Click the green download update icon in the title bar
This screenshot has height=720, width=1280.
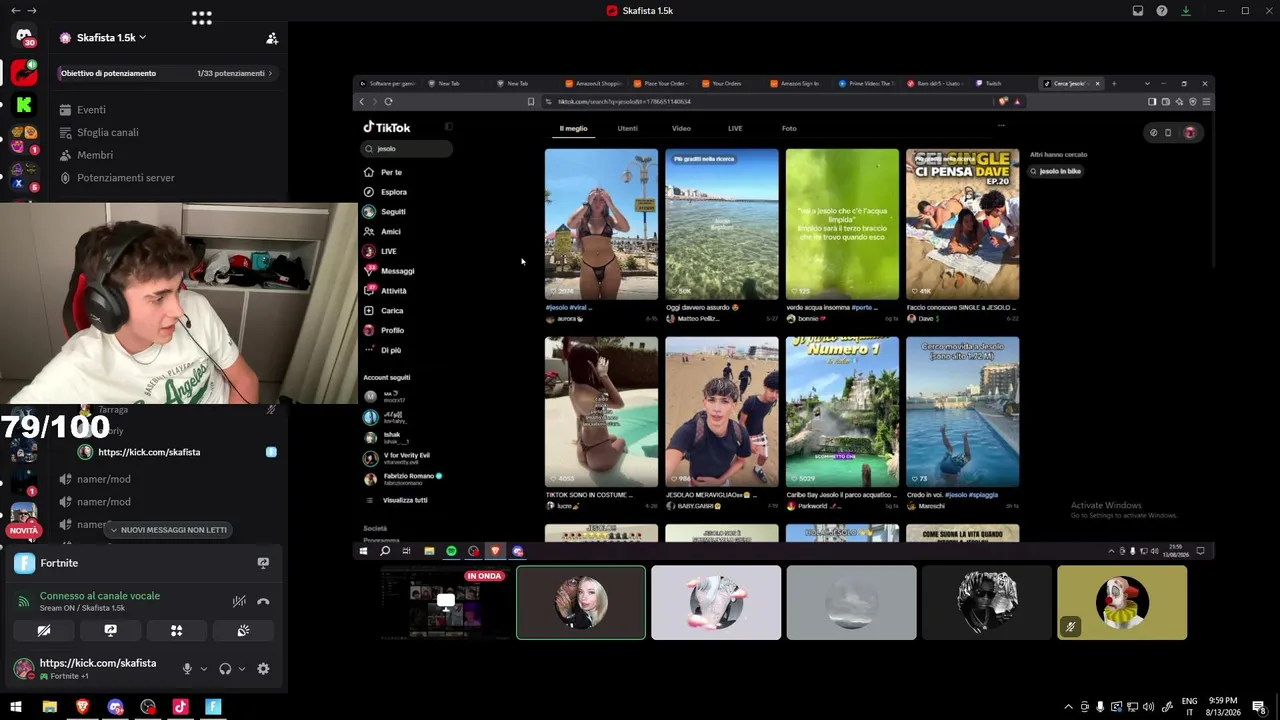(1186, 11)
